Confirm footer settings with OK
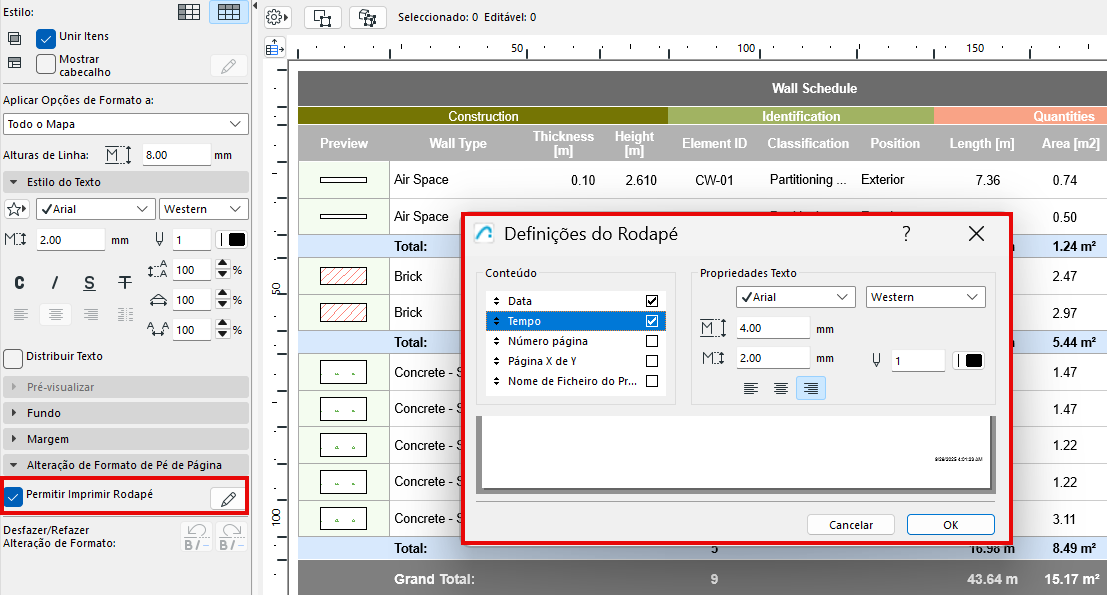This screenshot has height=595, width=1107. click(950, 524)
